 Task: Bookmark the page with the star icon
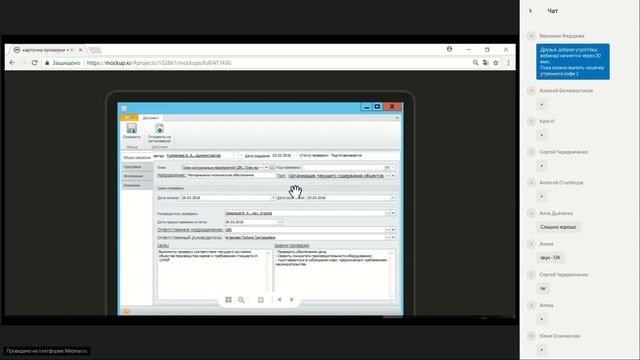[496, 63]
